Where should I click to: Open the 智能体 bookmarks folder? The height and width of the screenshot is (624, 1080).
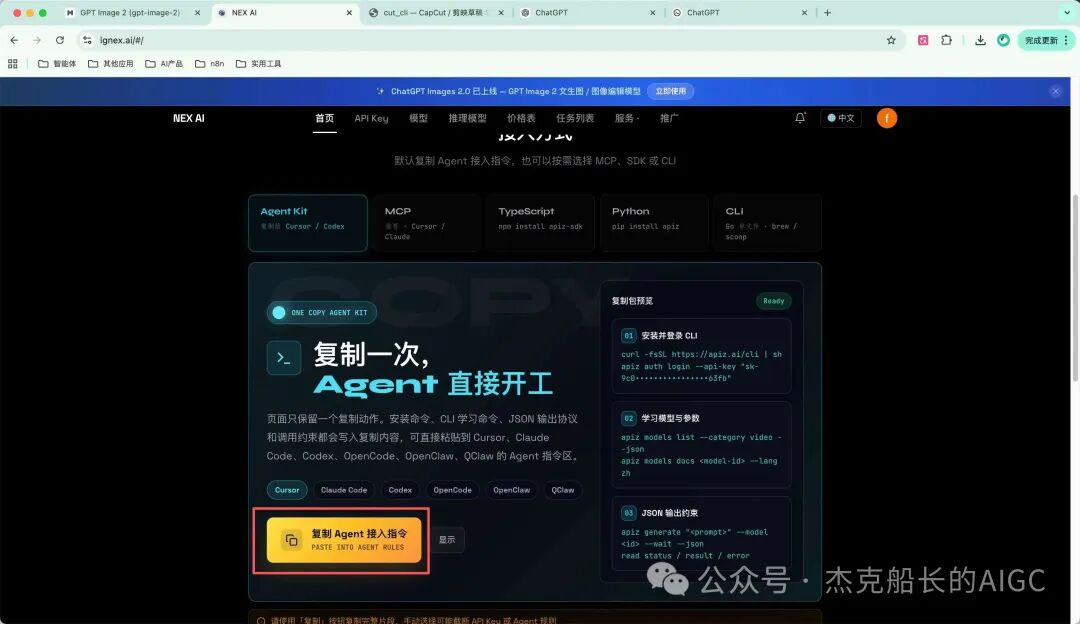(57, 63)
